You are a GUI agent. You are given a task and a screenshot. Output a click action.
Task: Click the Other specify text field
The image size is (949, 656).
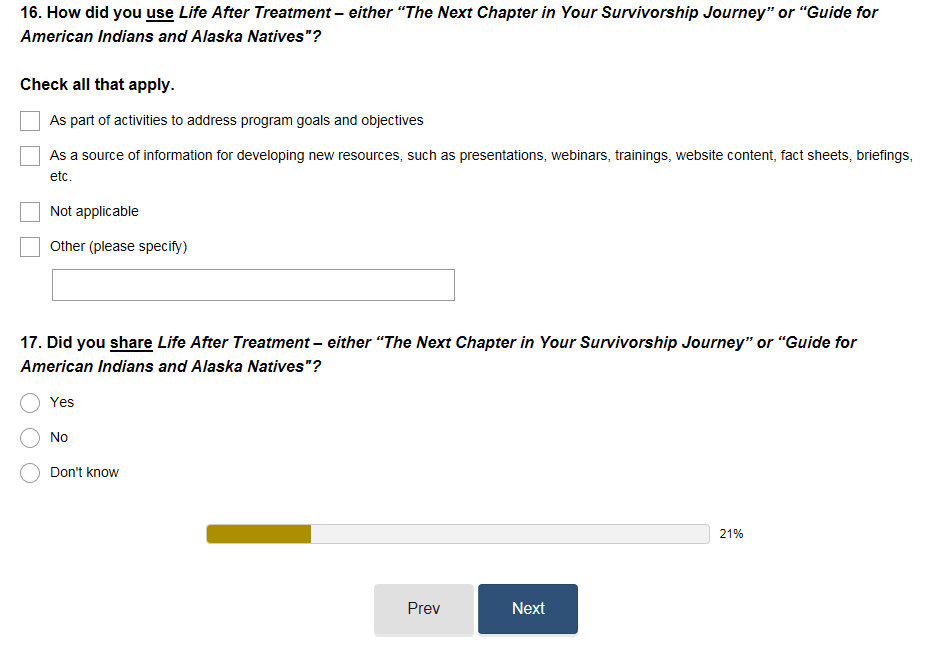coord(253,285)
